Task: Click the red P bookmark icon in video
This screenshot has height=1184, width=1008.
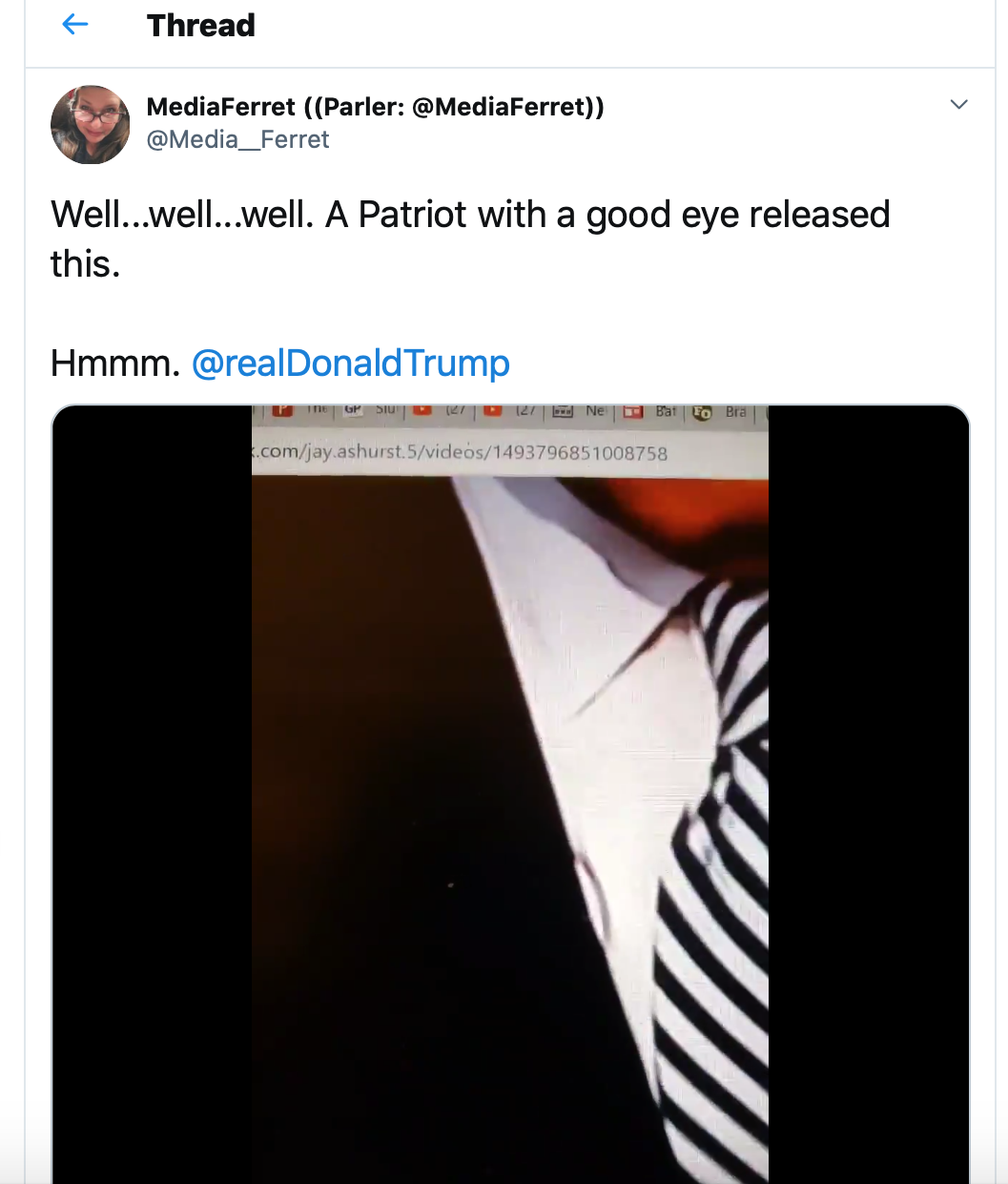Action: pyautogui.click(x=282, y=411)
